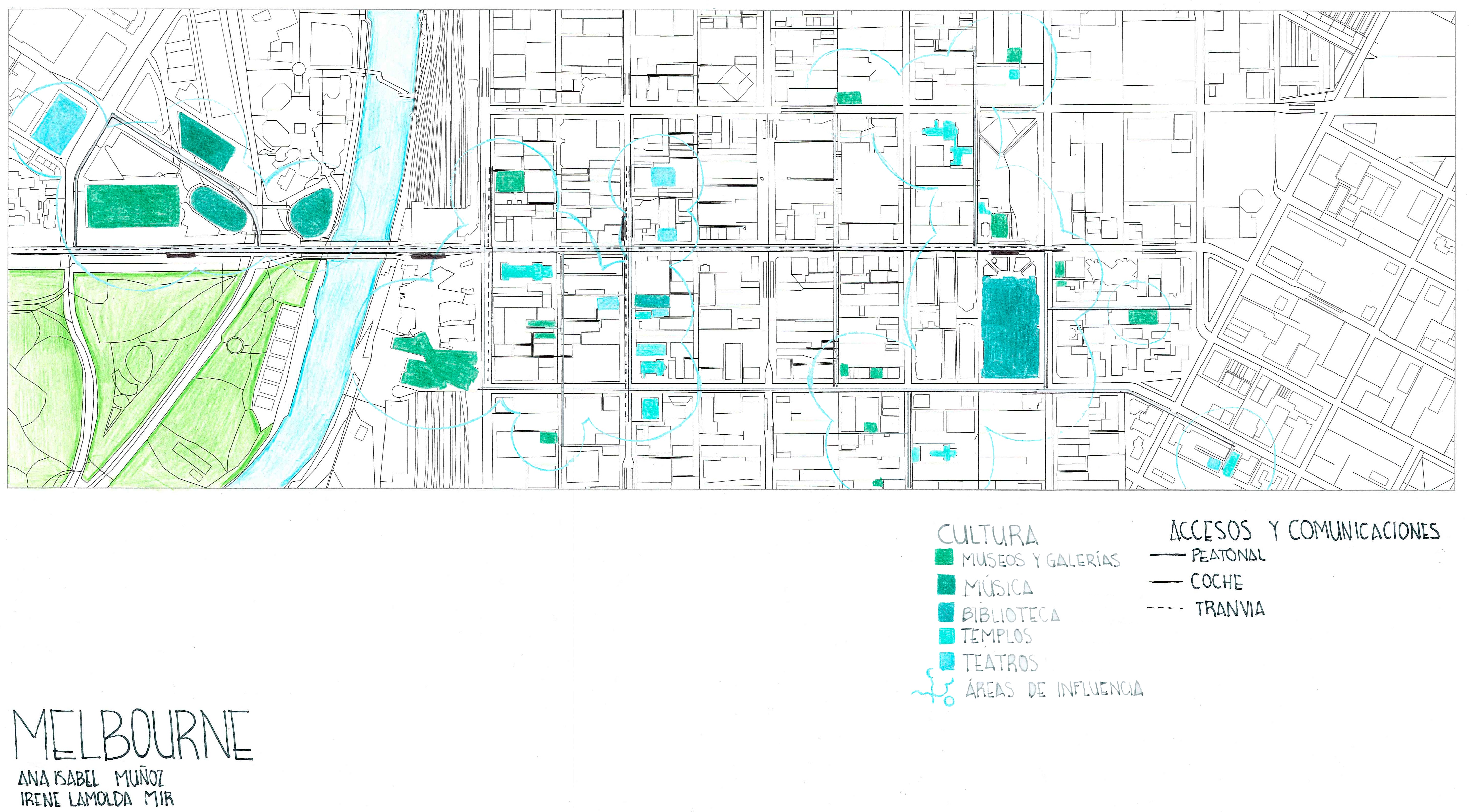The height and width of the screenshot is (812, 1471).
Task: Select the 'Biblioteca' legend swatch
Action: 947,612
